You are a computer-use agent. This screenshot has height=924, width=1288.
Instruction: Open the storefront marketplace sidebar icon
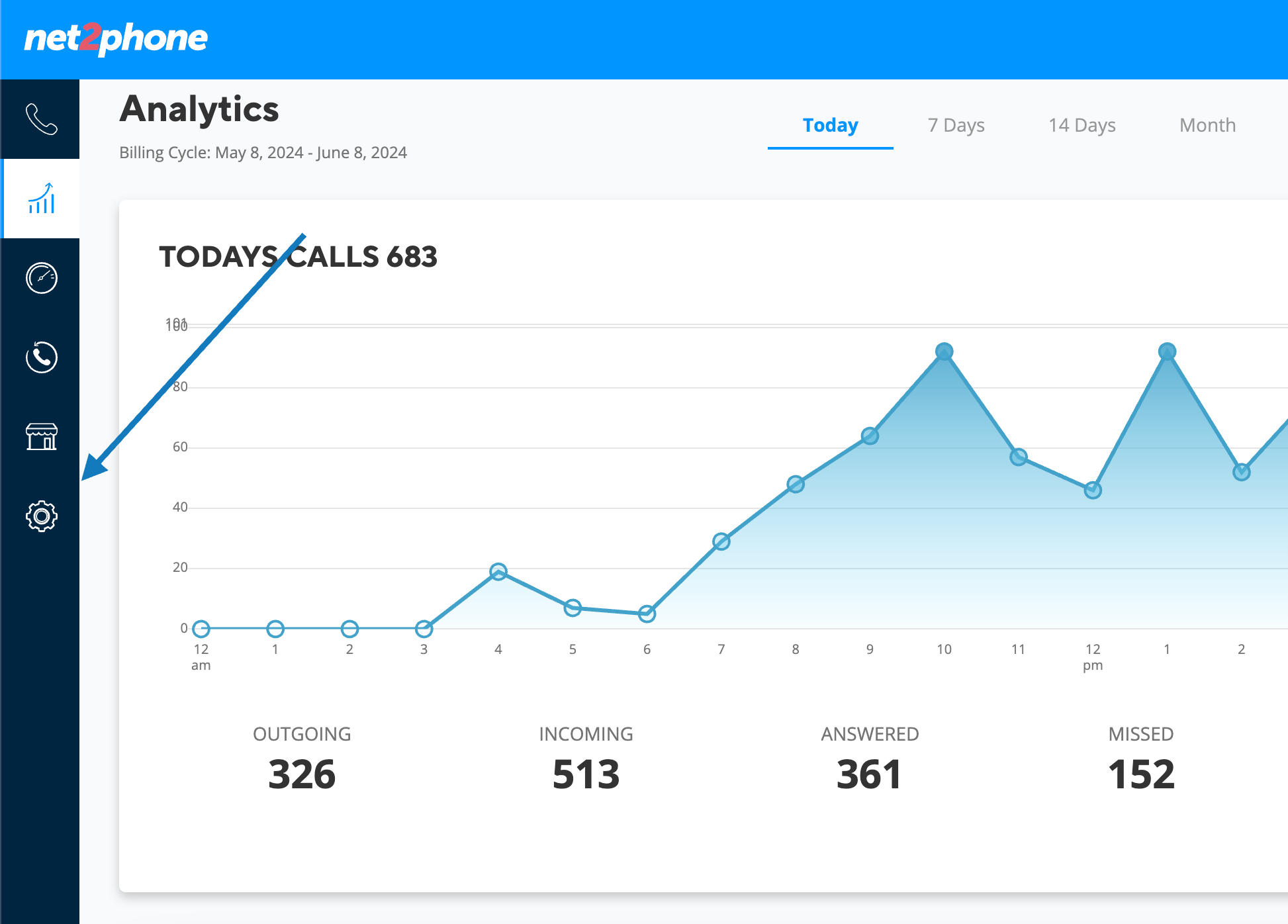click(x=41, y=437)
